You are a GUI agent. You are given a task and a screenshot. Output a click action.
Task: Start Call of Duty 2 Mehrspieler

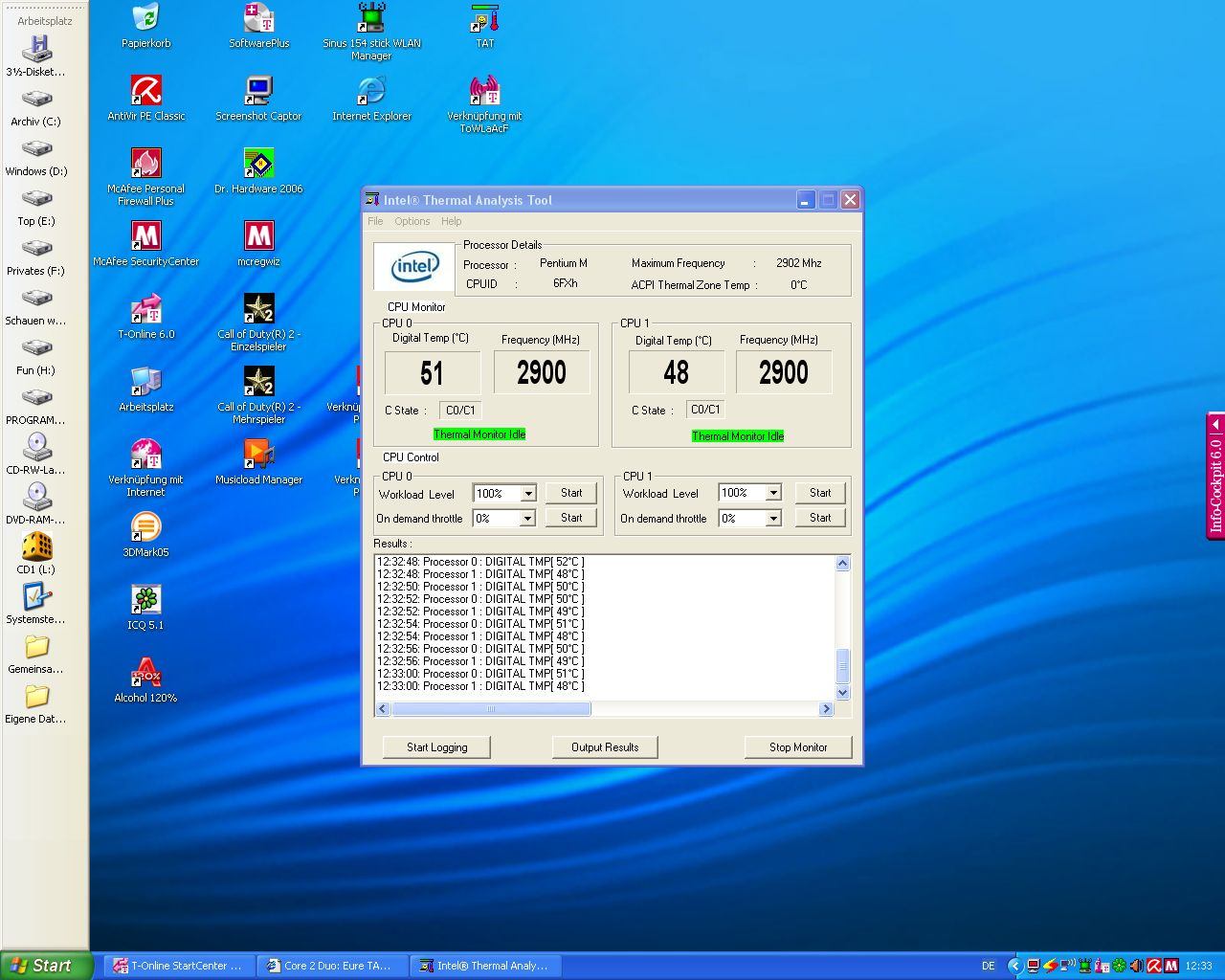pyautogui.click(x=258, y=395)
